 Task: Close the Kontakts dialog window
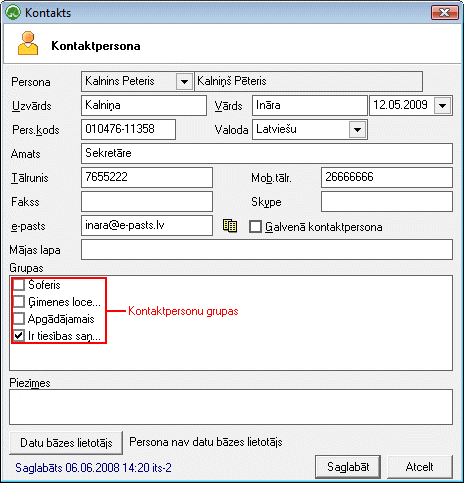click(444, 13)
